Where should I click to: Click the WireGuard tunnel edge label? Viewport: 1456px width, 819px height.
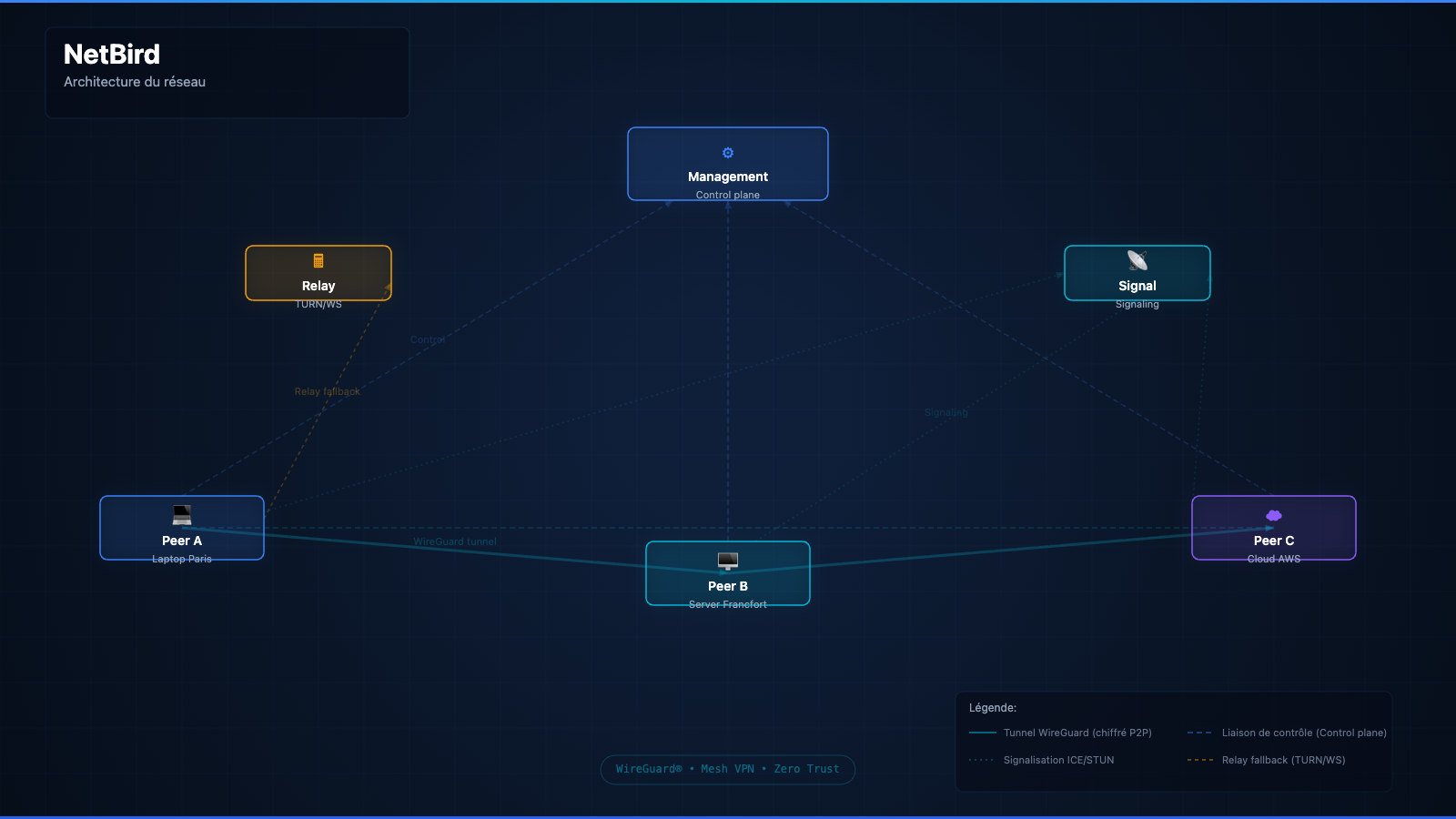(x=455, y=541)
